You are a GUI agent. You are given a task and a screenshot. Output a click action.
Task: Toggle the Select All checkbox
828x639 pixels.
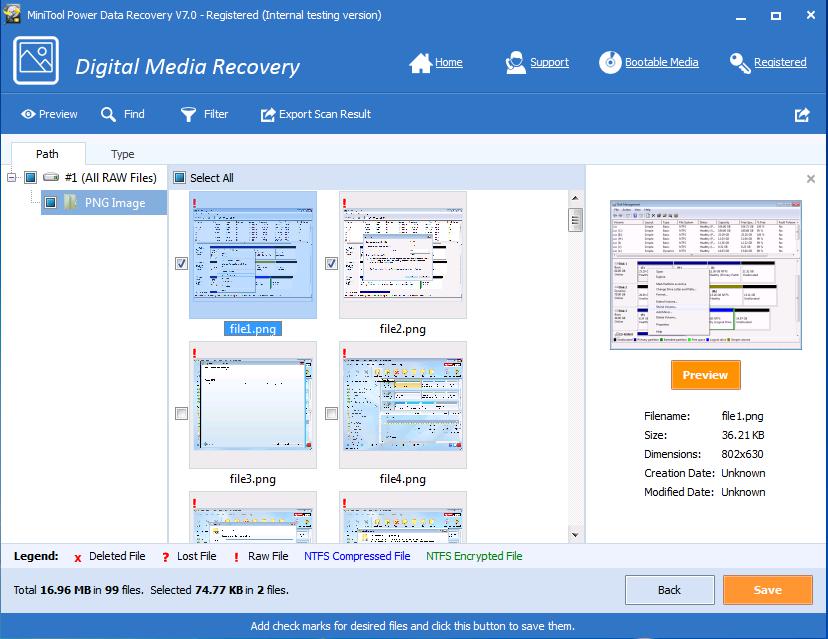tap(180, 177)
